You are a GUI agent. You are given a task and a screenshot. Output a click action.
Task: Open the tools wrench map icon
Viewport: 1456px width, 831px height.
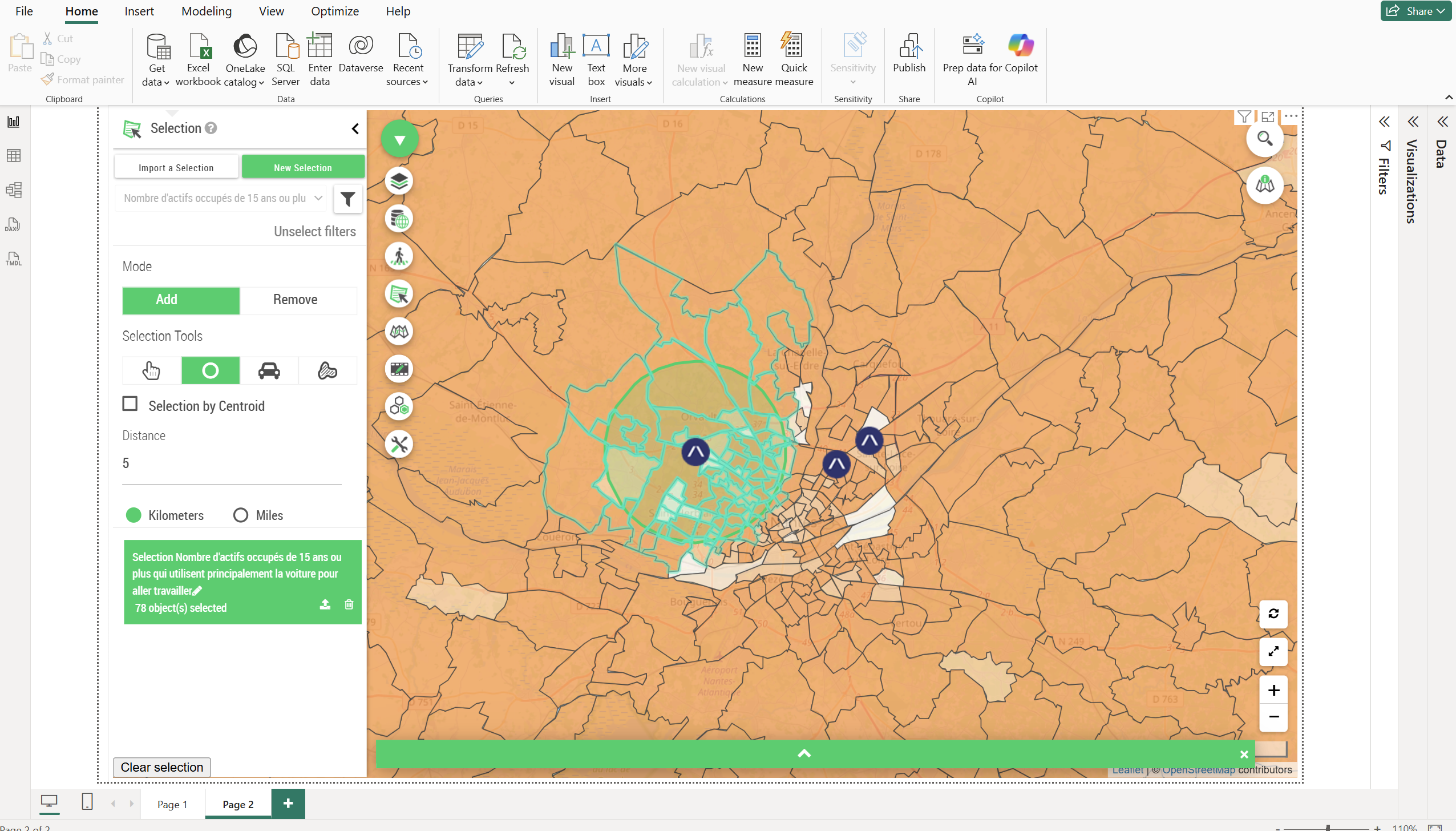(399, 444)
